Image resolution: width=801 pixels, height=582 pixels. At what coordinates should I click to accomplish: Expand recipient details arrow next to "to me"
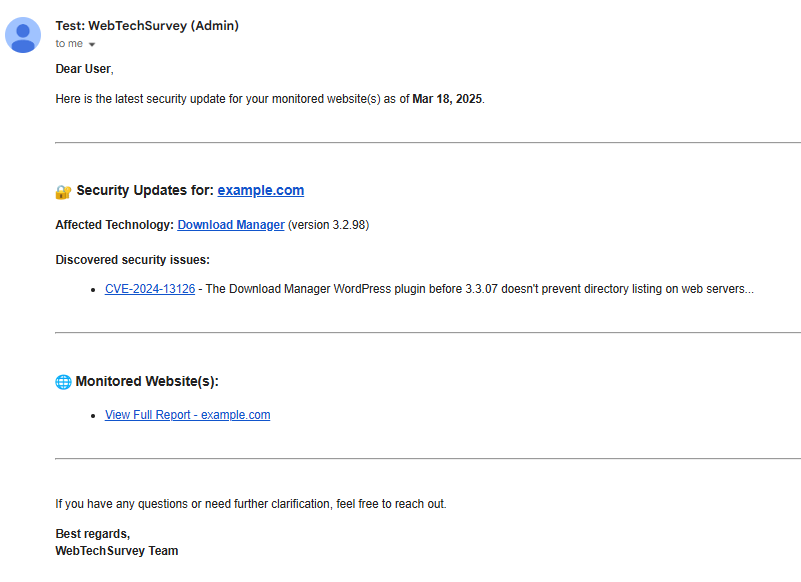(92, 45)
